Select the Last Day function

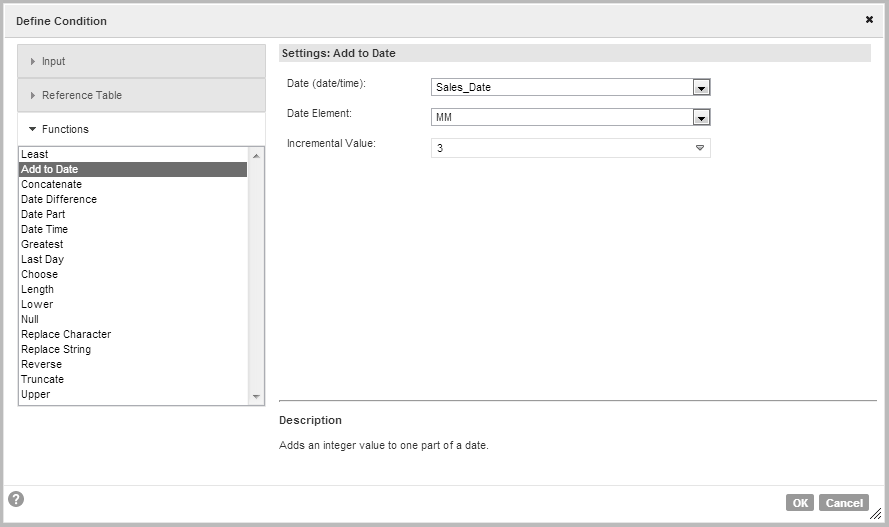click(x=133, y=260)
